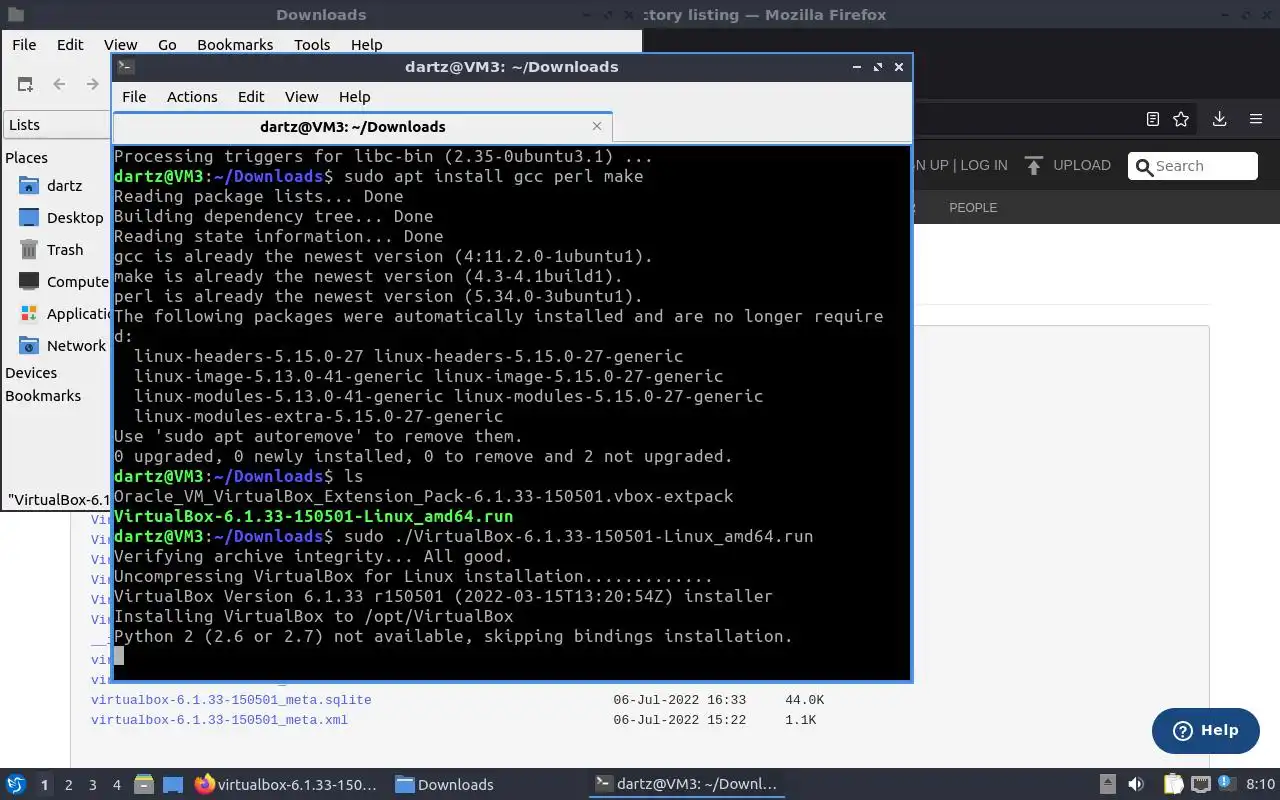The image size is (1280, 800).
Task: Open the terminal Help menu
Action: coord(355,97)
